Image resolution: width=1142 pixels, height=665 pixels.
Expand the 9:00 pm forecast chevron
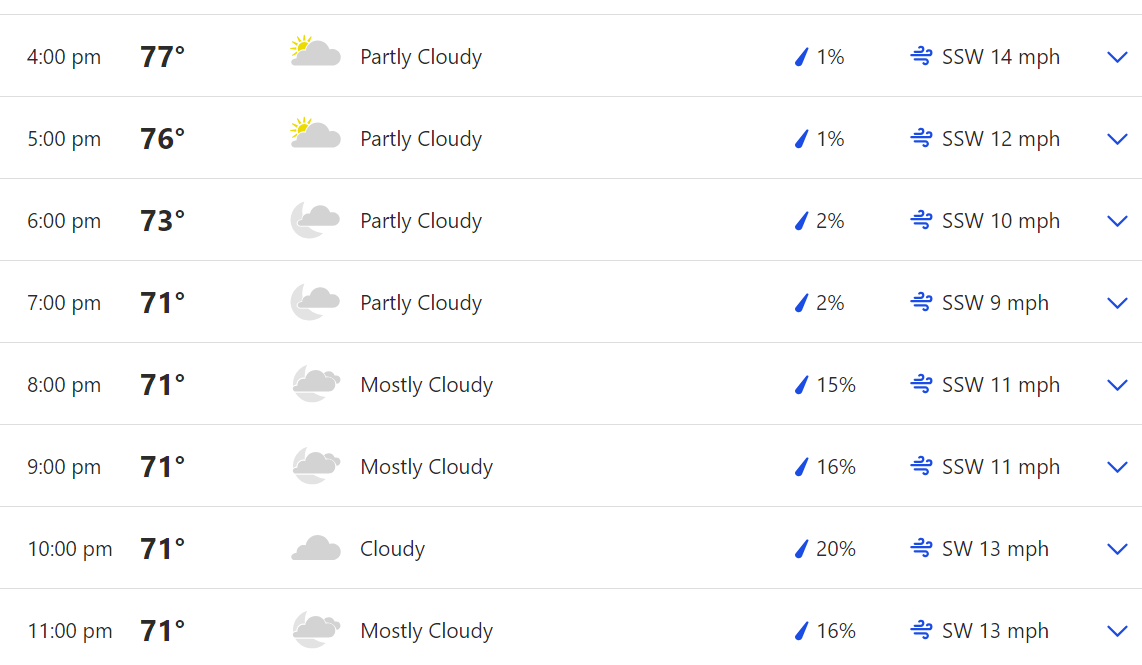(x=1117, y=467)
